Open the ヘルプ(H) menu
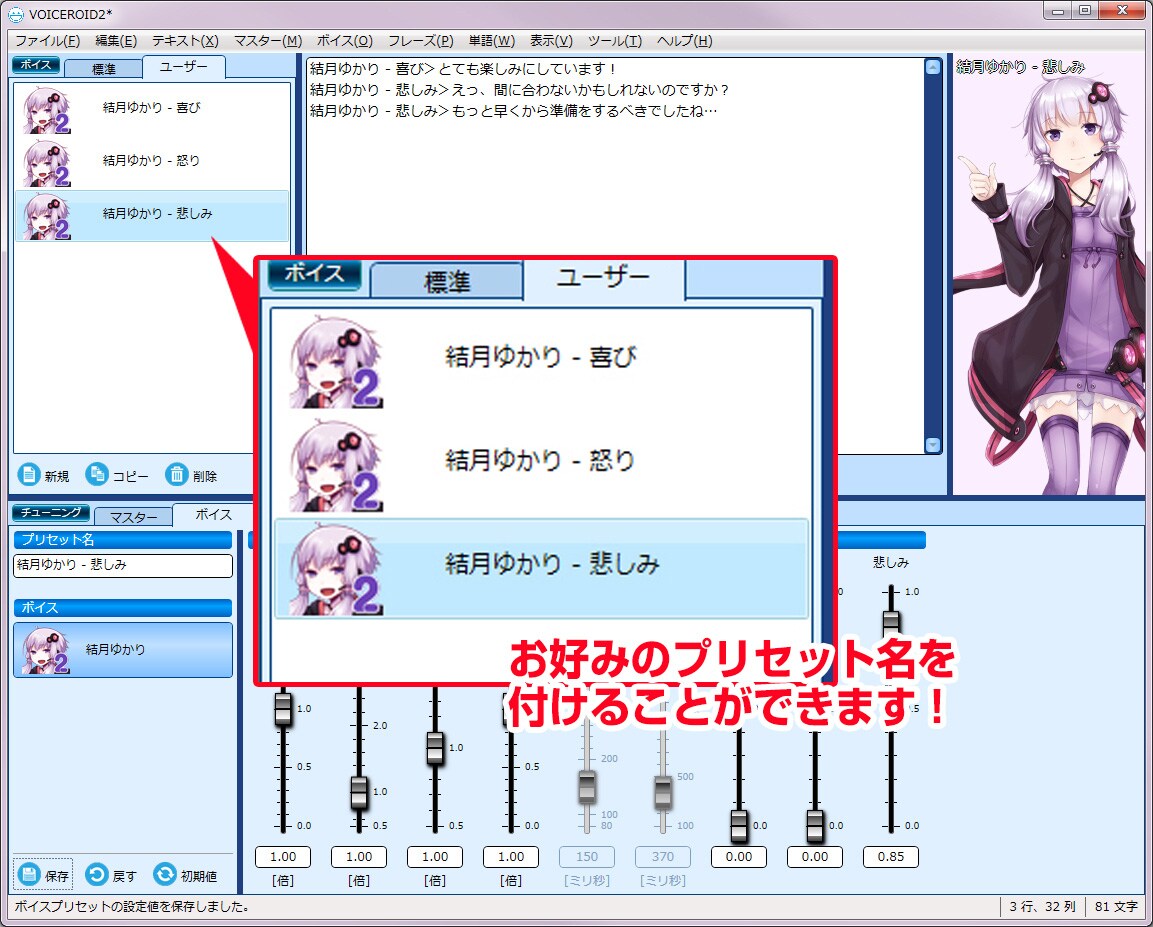 (685, 40)
